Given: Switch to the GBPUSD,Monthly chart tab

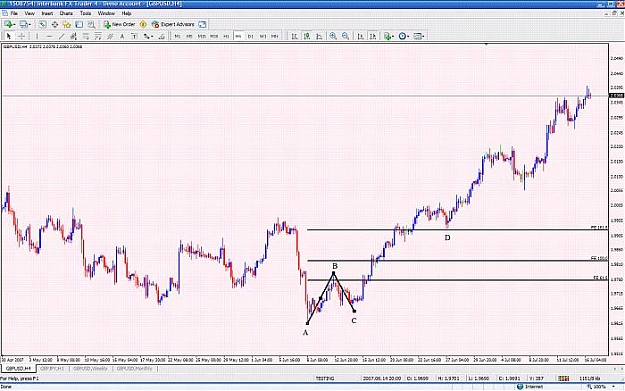Looking at the screenshot, I should pos(134,369).
